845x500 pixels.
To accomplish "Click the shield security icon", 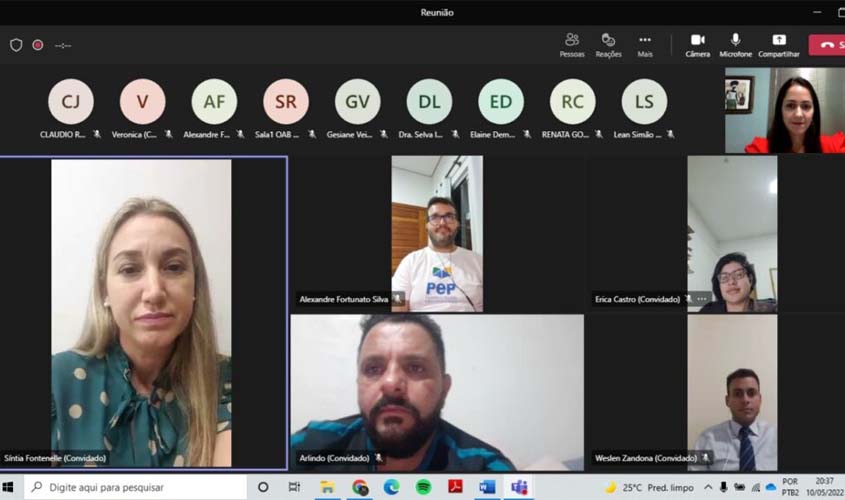I will tap(16, 45).
